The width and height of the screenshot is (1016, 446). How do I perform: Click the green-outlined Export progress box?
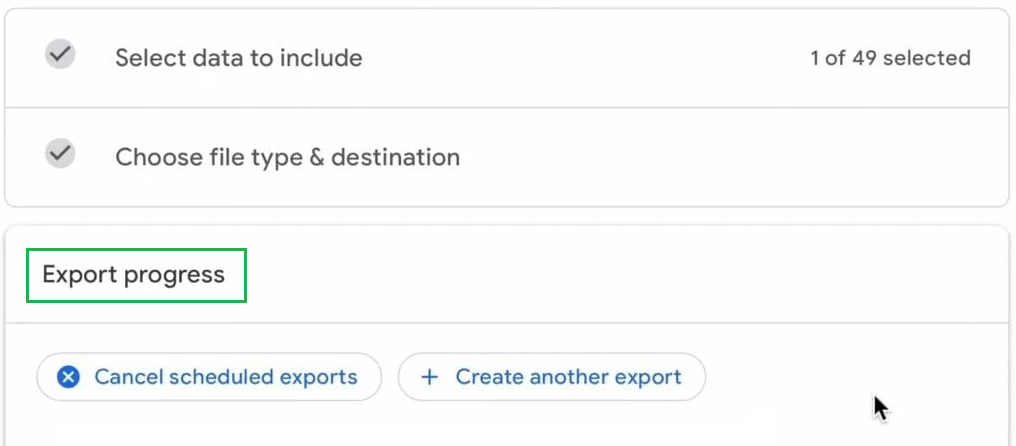point(137,276)
